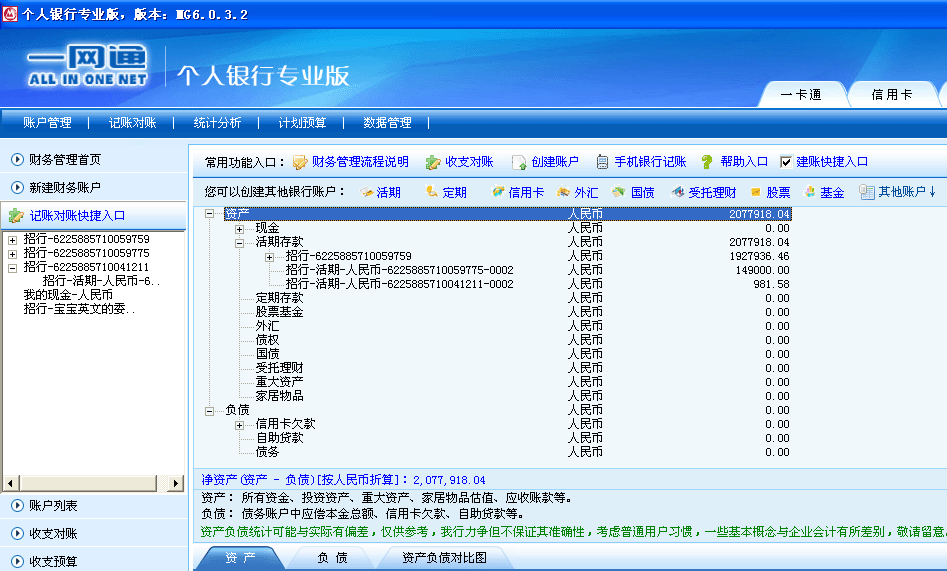This screenshot has width=947, height=571.
Task: Click 新建财务账户 in the sidebar
Action: pyautogui.click(x=65, y=187)
